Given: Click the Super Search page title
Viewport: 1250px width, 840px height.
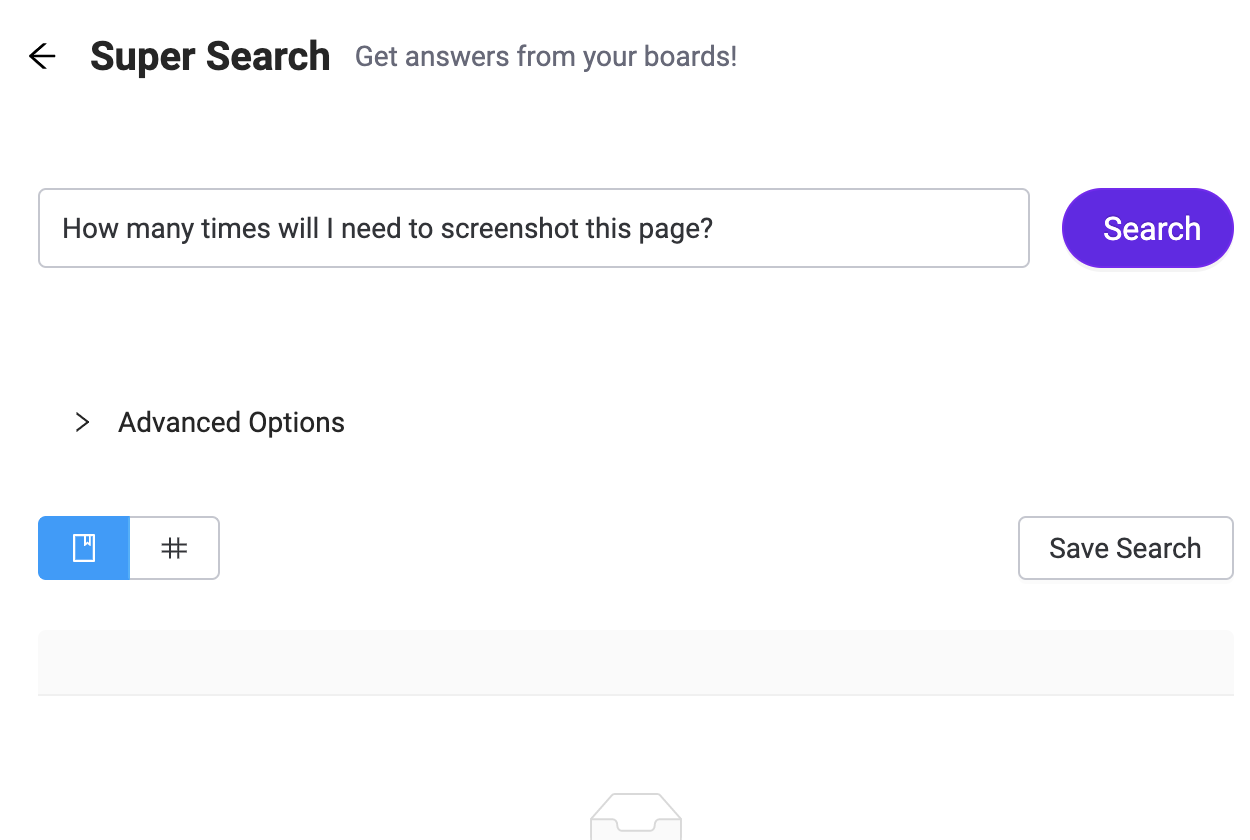Looking at the screenshot, I should tap(210, 57).
